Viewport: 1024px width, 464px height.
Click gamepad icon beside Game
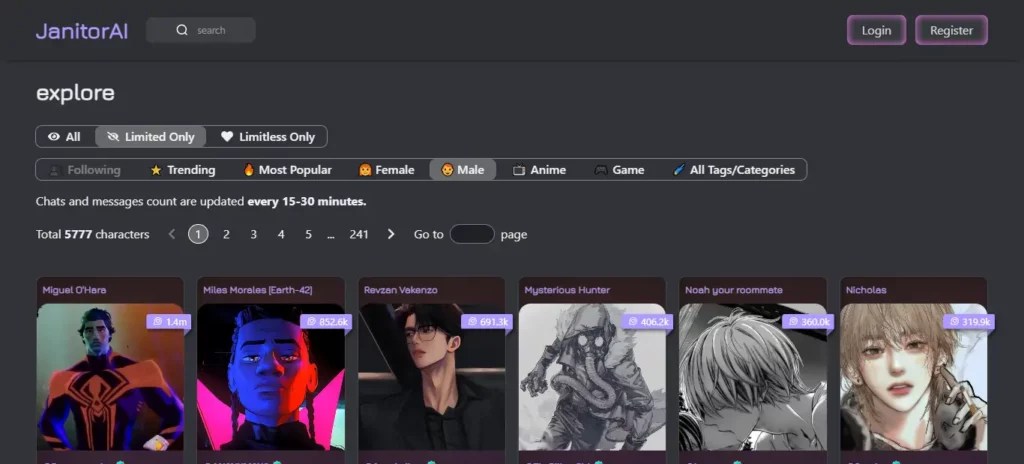[601, 170]
